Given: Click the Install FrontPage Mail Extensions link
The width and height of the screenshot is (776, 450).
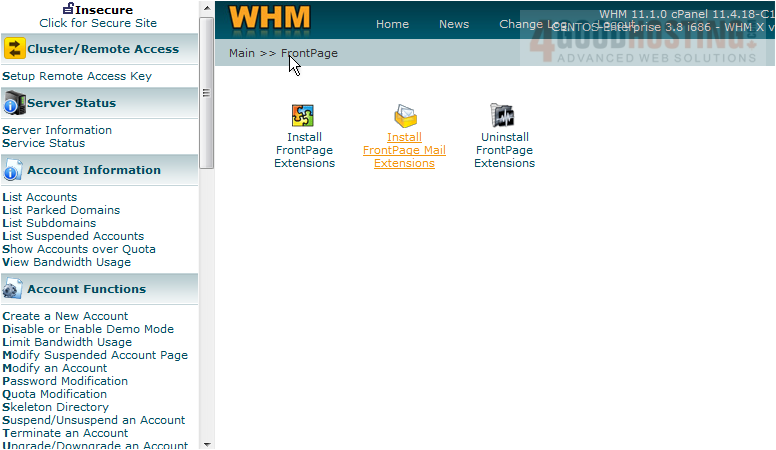Looking at the screenshot, I should (404, 150).
